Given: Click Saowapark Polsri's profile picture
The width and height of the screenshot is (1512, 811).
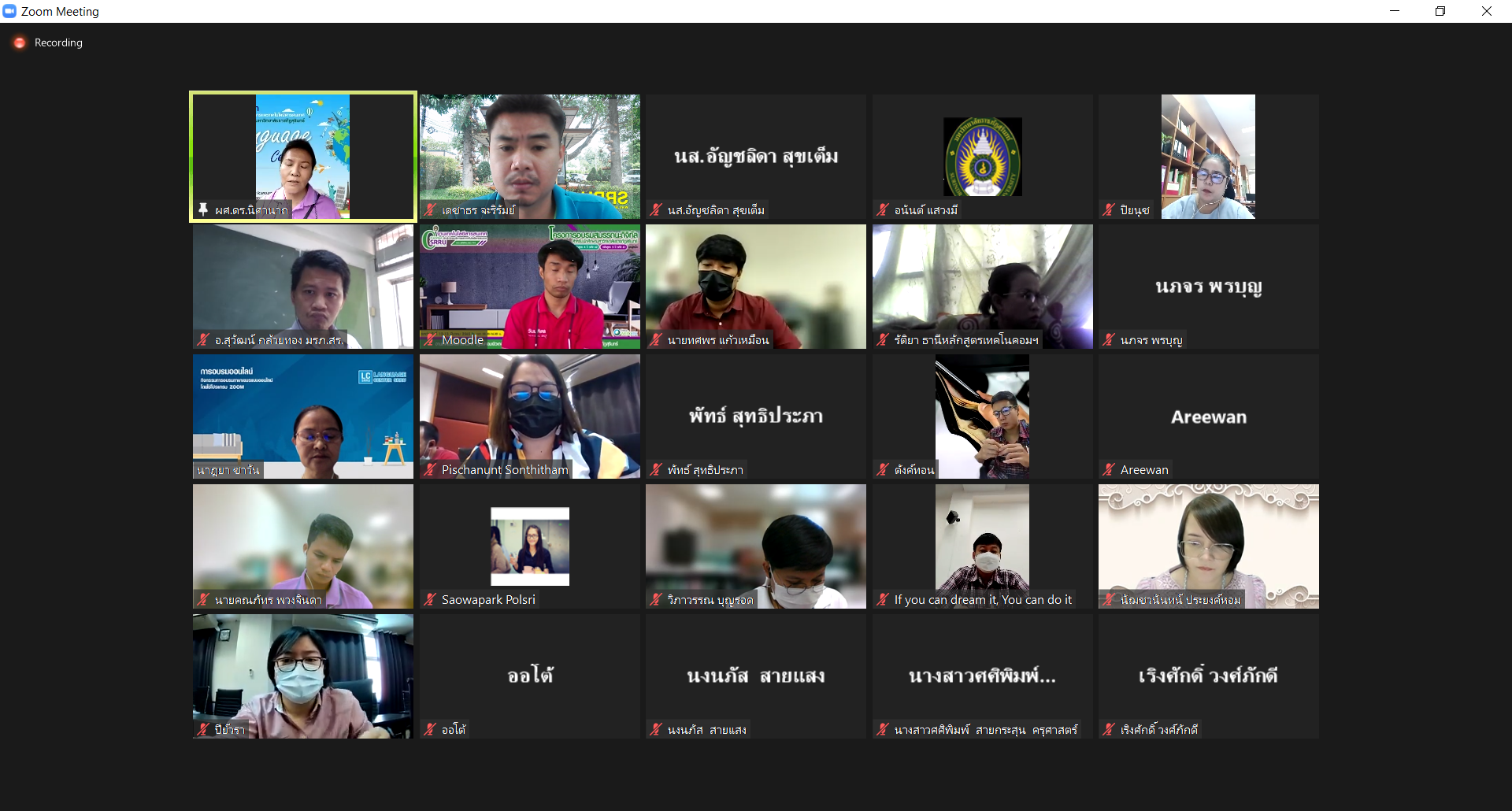Looking at the screenshot, I should pyautogui.click(x=529, y=546).
